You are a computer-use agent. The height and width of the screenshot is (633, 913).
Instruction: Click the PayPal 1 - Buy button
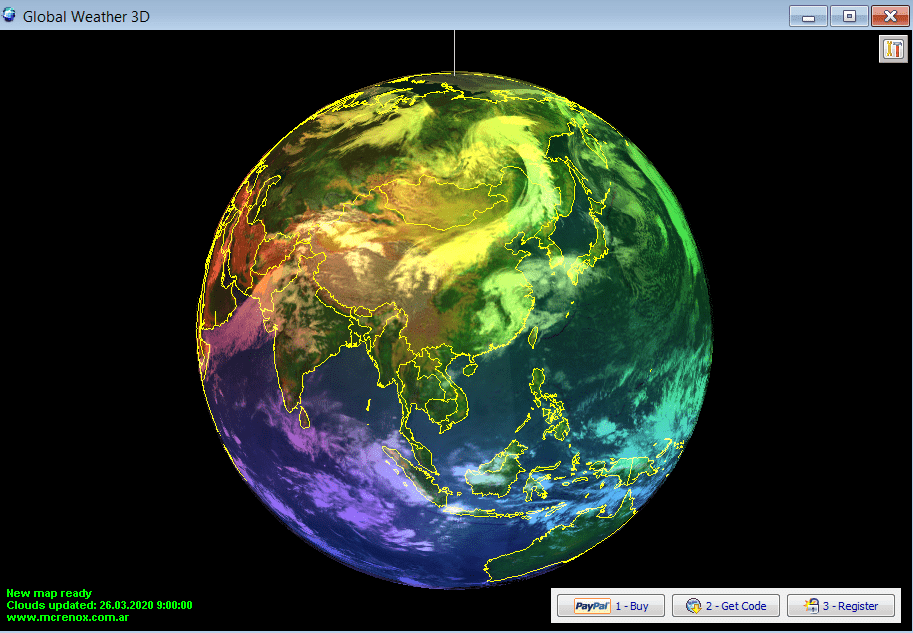pos(611,606)
